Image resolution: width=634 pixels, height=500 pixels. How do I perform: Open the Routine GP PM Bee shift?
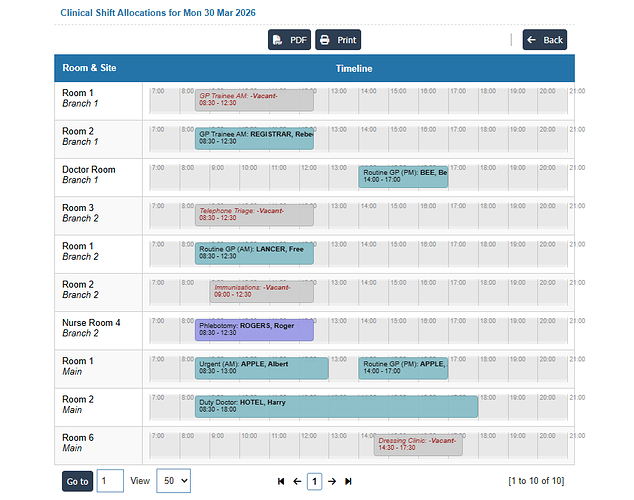403,177
